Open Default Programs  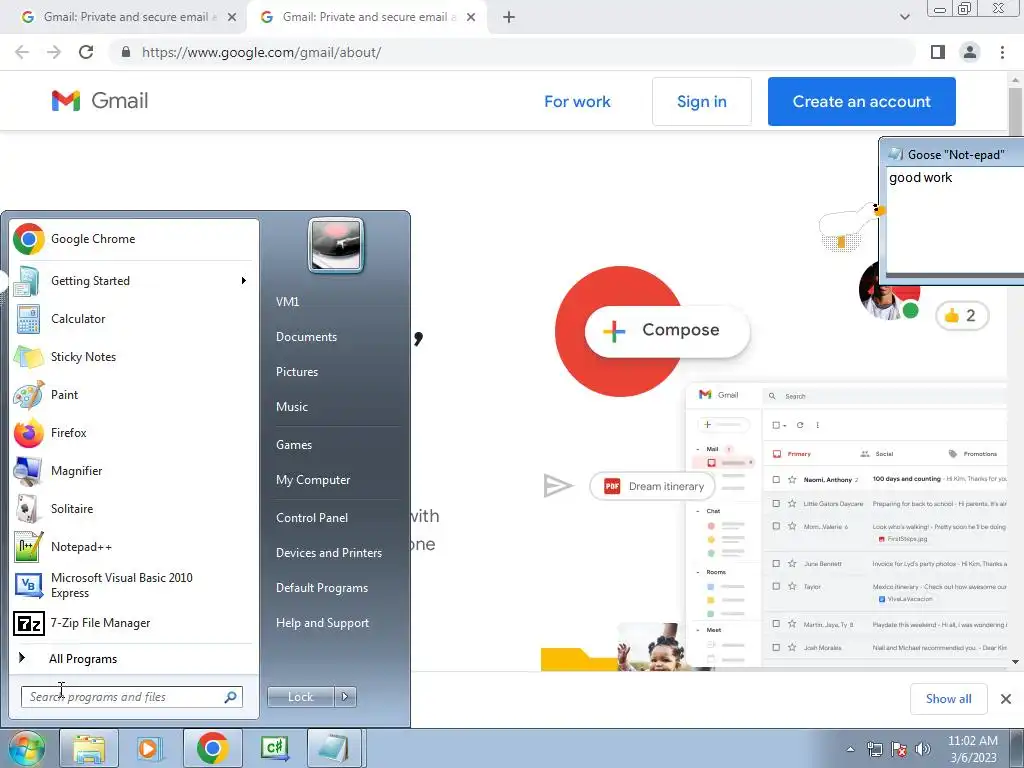(322, 588)
